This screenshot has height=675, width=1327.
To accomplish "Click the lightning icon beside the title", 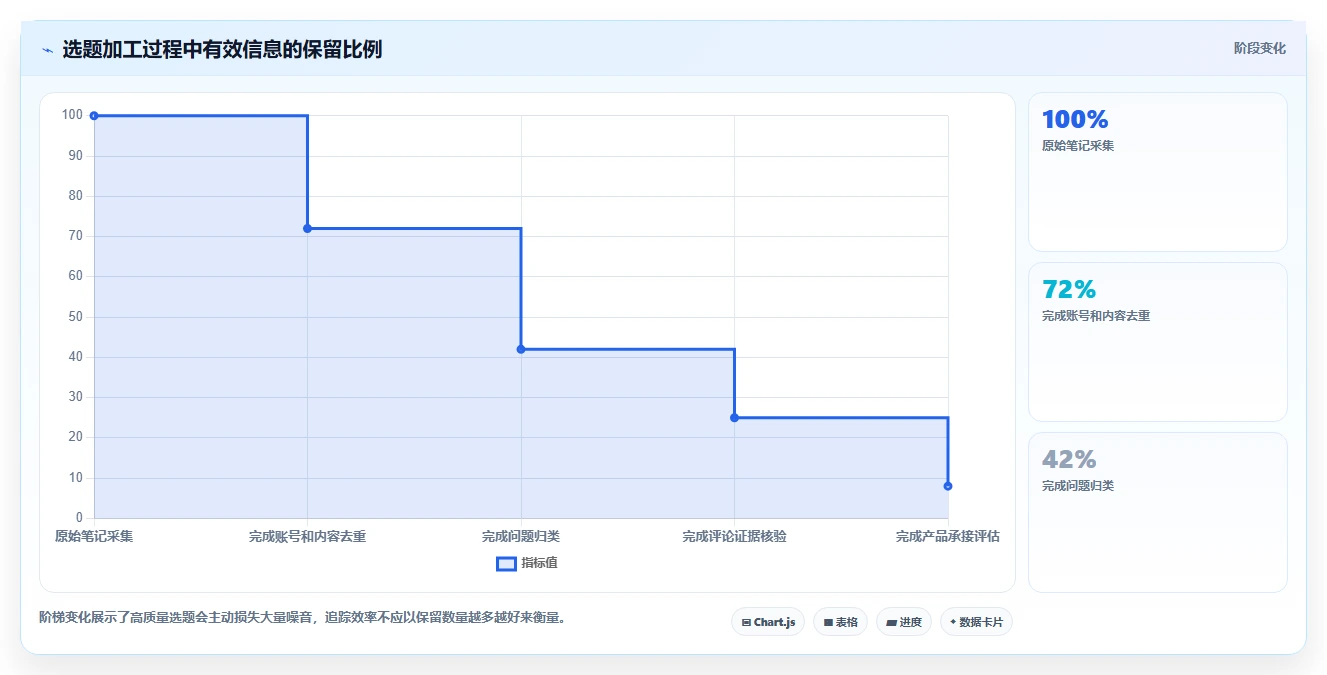I will [x=47, y=50].
